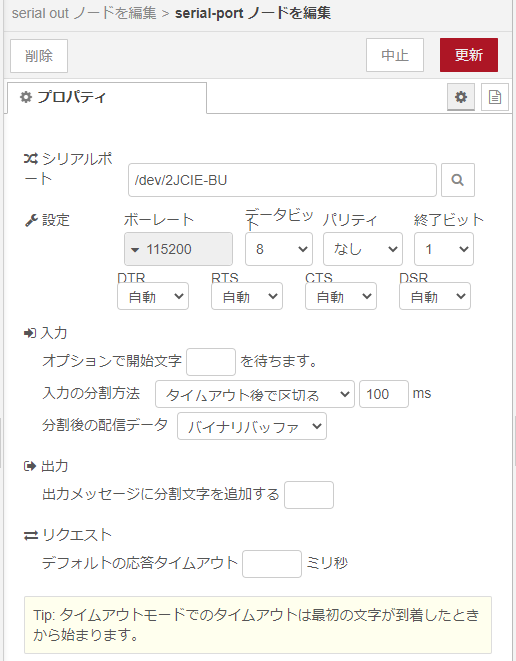Viewport: 516px width, 661px height.
Task: Open the baud rate 115200 dropdown
Action: 178,249
